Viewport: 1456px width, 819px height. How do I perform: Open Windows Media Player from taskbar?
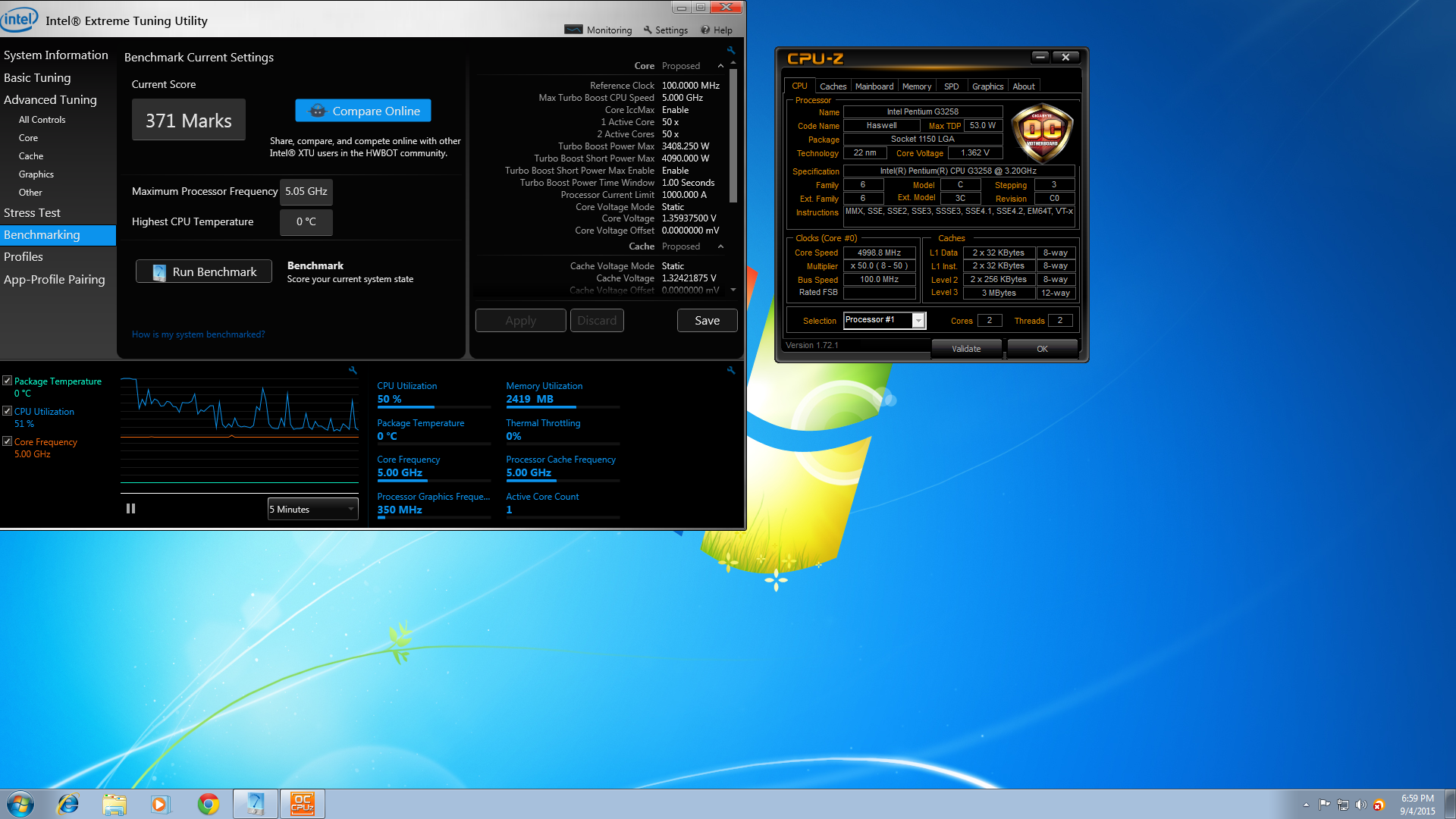[161, 804]
